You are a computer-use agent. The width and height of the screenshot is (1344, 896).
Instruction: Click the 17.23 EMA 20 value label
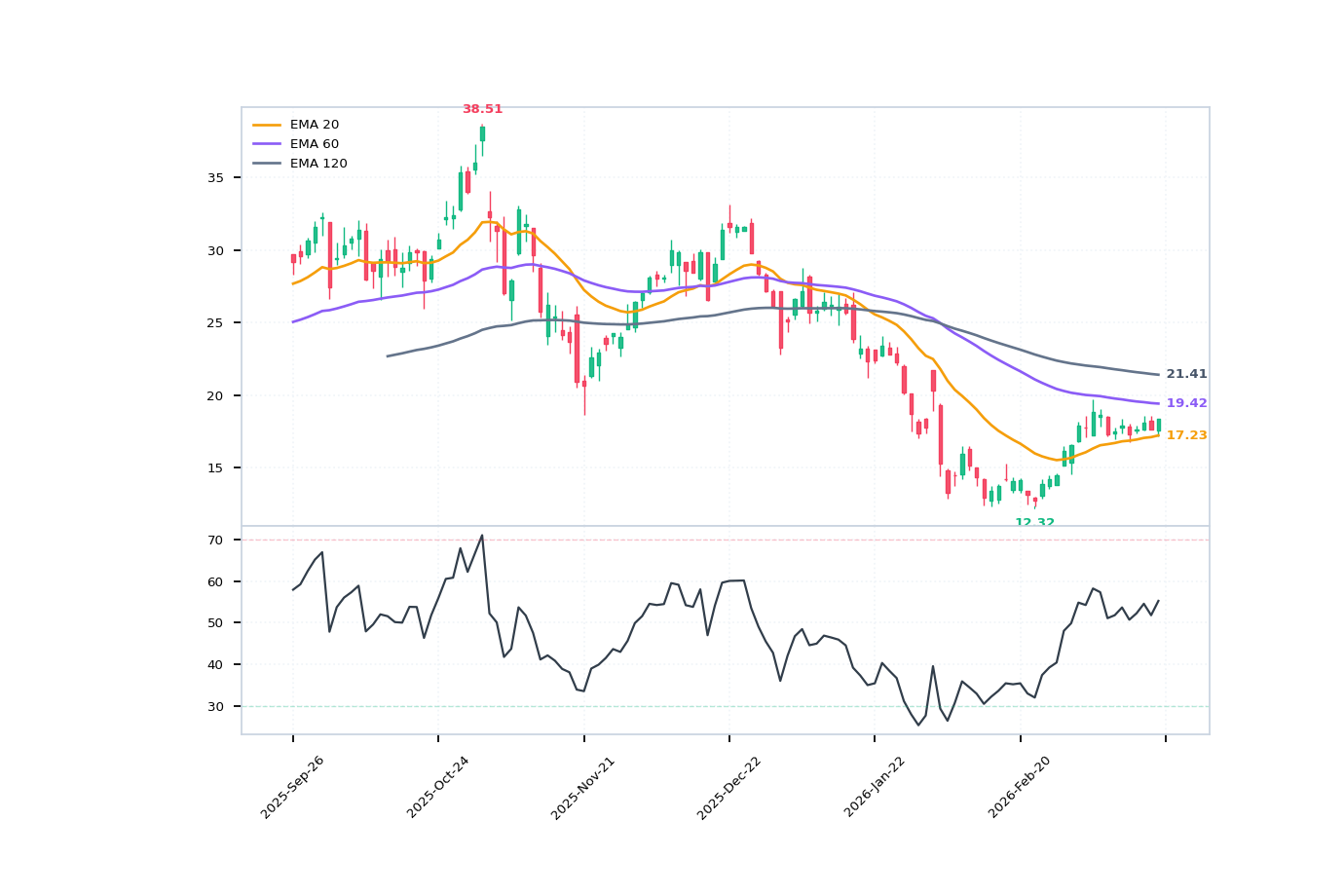click(x=1186, y=435)
